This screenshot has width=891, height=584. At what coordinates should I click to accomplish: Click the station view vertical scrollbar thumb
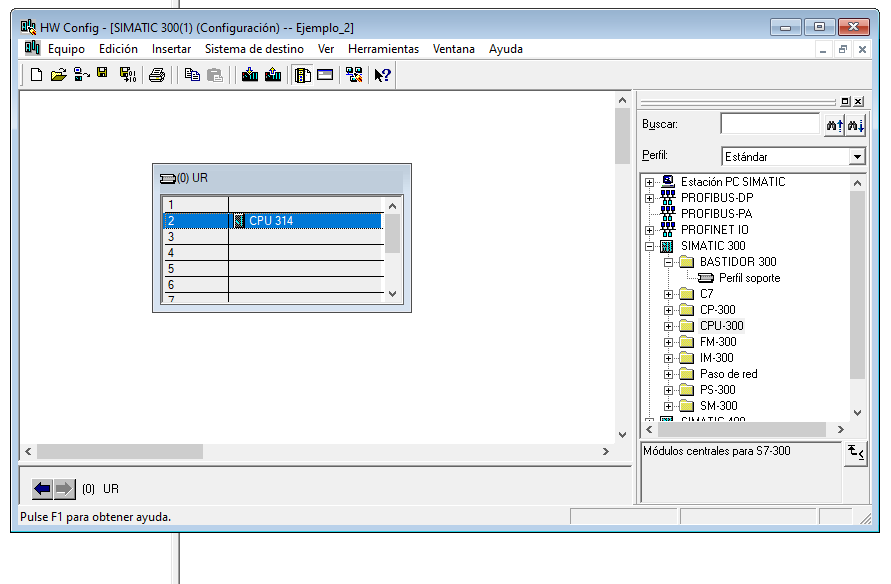pos(622,136)
